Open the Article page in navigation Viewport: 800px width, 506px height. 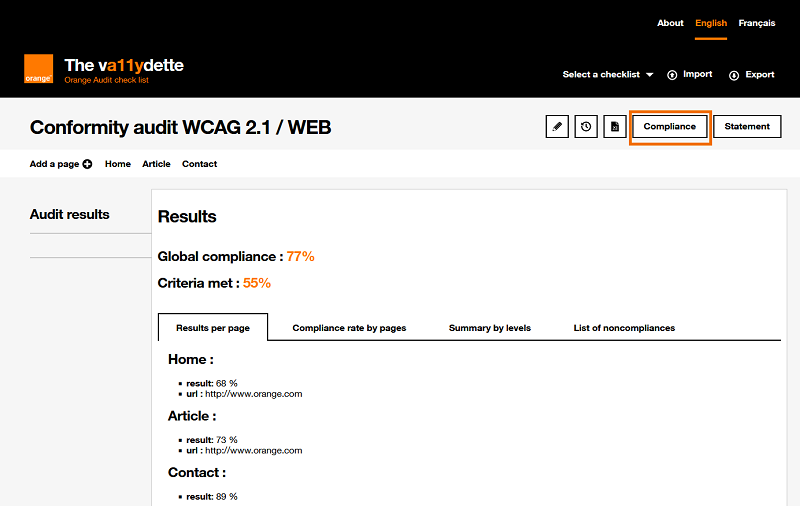click(156, 164)
